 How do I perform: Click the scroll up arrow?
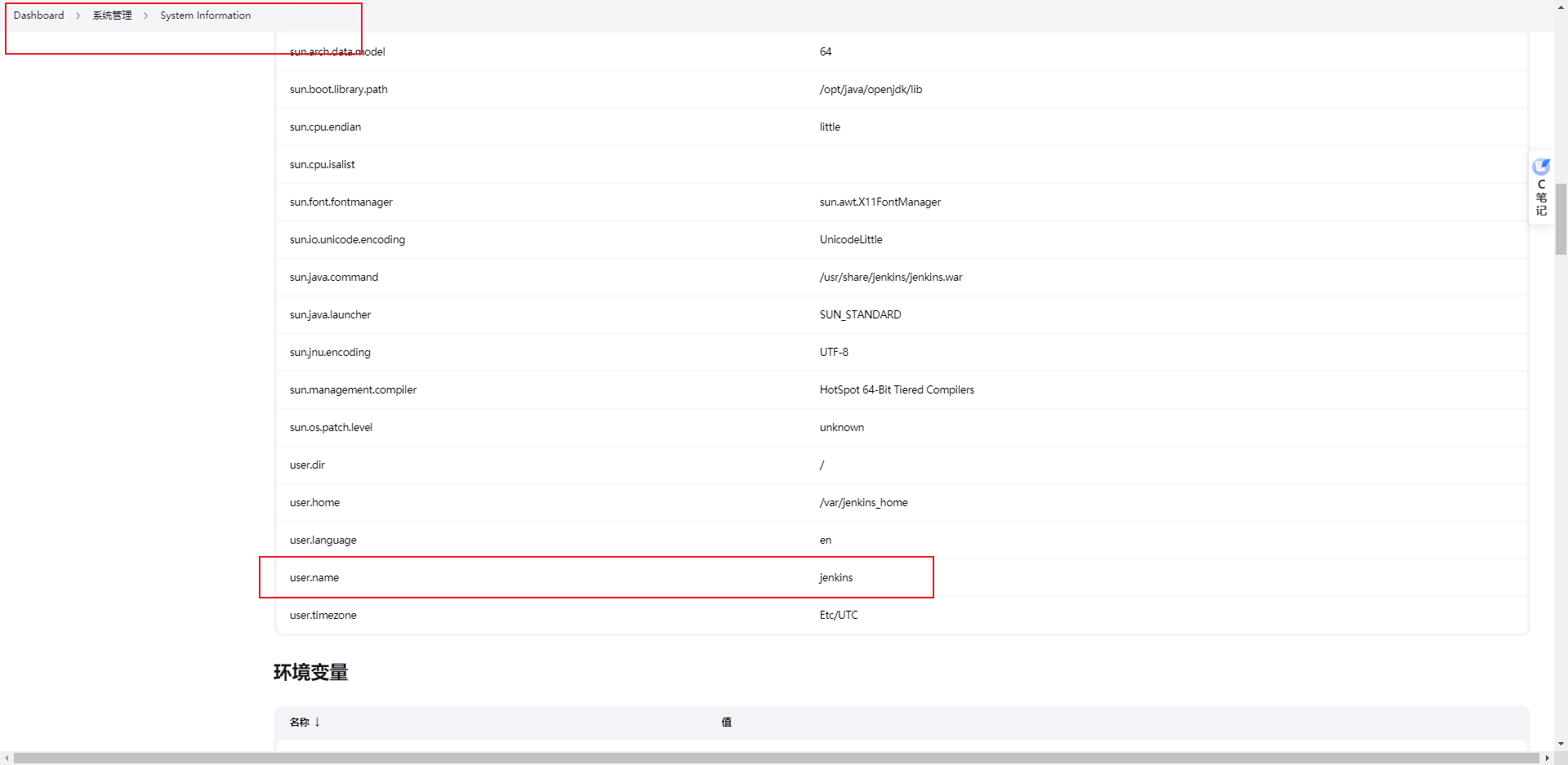1561,6
